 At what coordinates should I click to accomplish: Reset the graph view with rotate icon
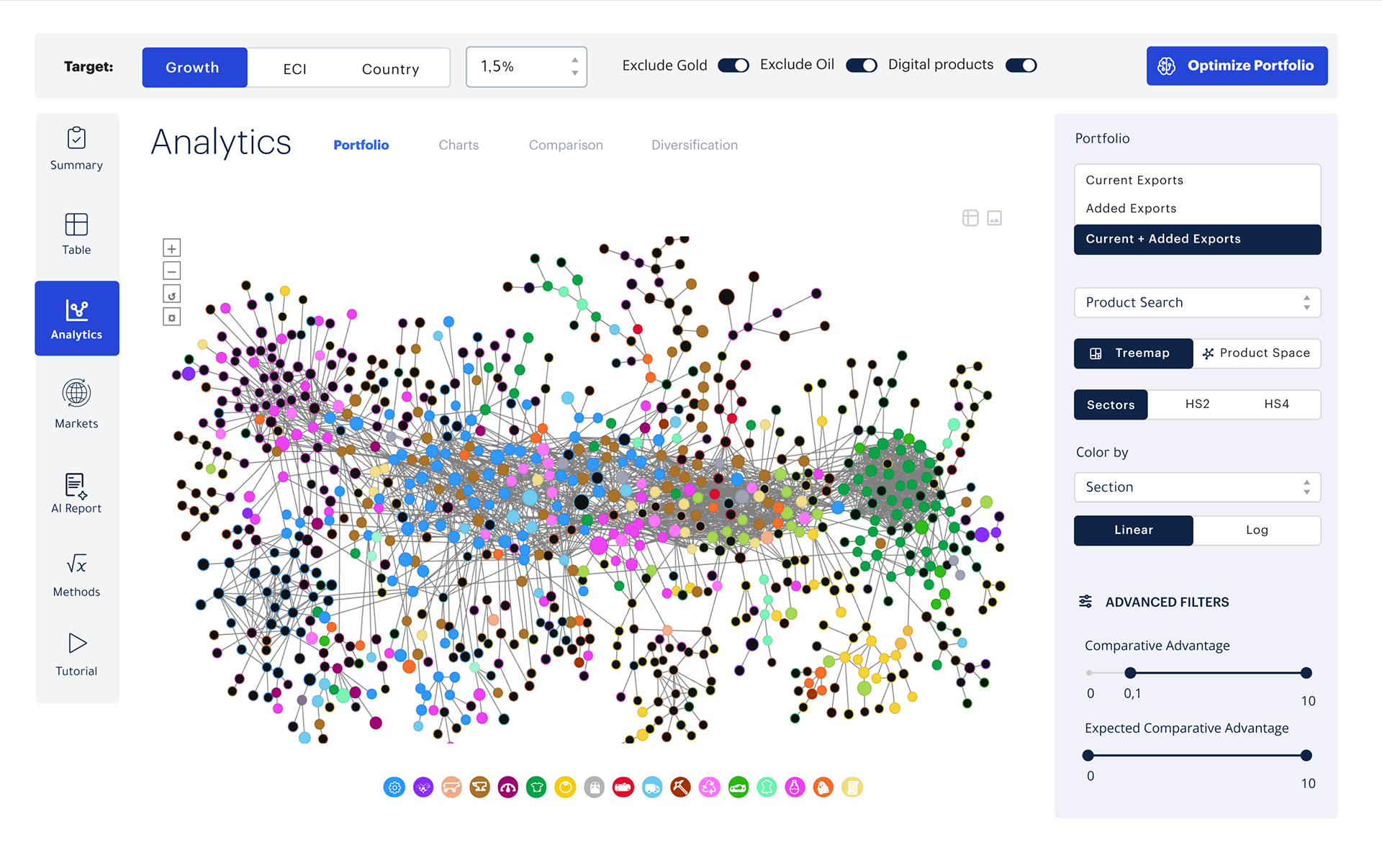(x=171, y=294)
